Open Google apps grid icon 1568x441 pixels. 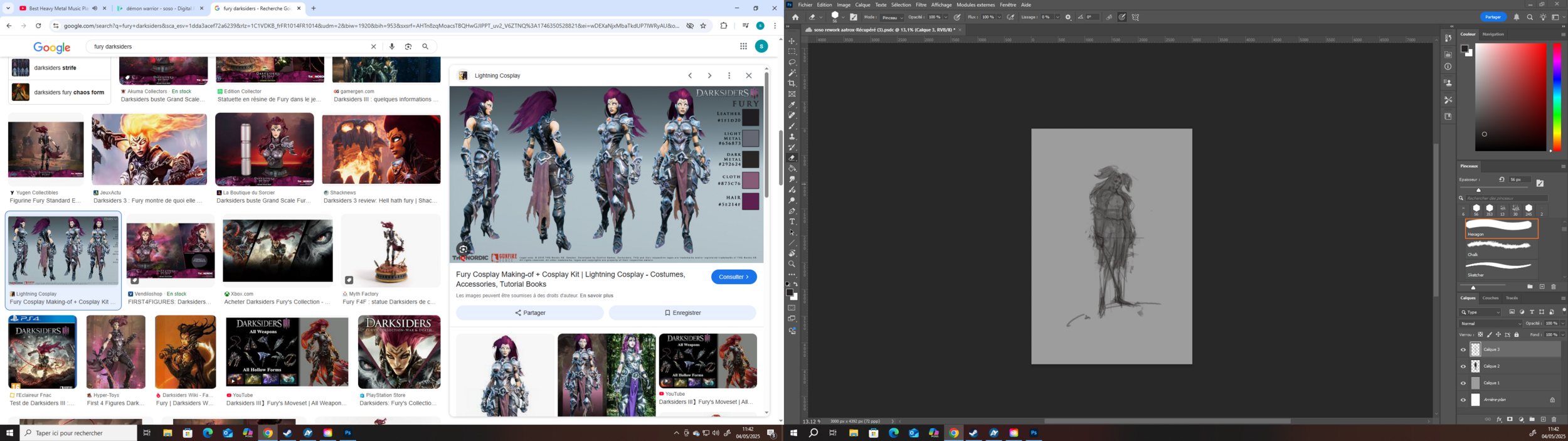(743, 46)
